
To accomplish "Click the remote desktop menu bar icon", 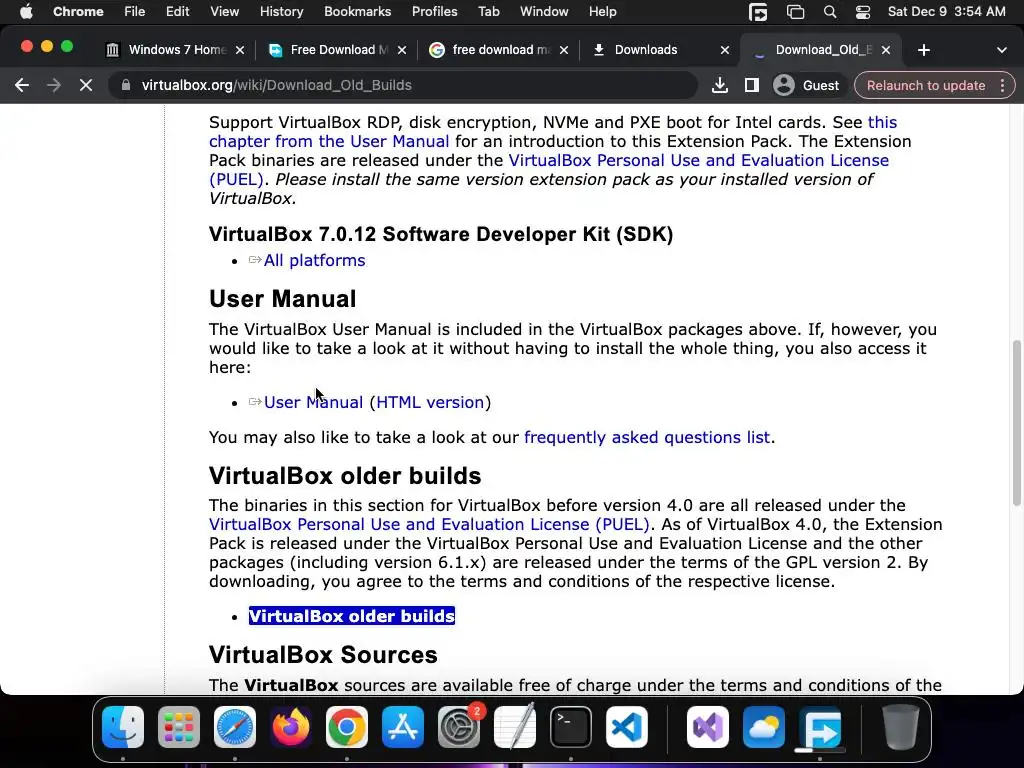I will coord(758,12).
